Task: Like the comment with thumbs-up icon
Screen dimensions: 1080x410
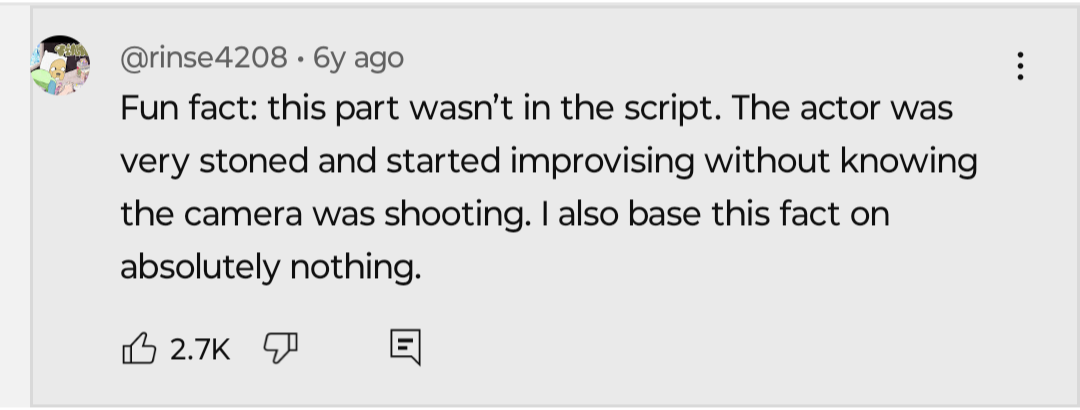Action: pos(139,348)
